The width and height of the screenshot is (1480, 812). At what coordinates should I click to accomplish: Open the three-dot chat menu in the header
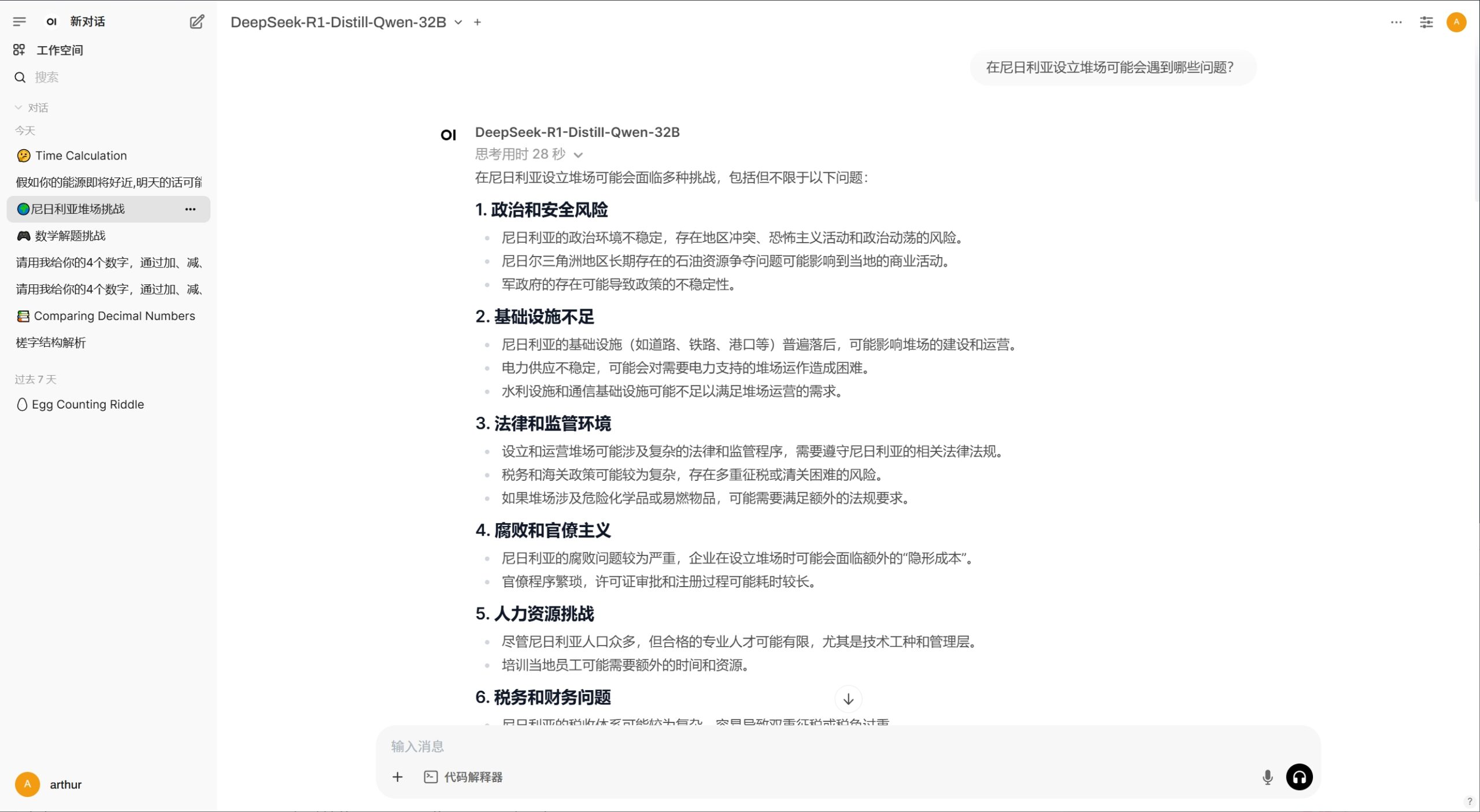tap(1396, 22)
